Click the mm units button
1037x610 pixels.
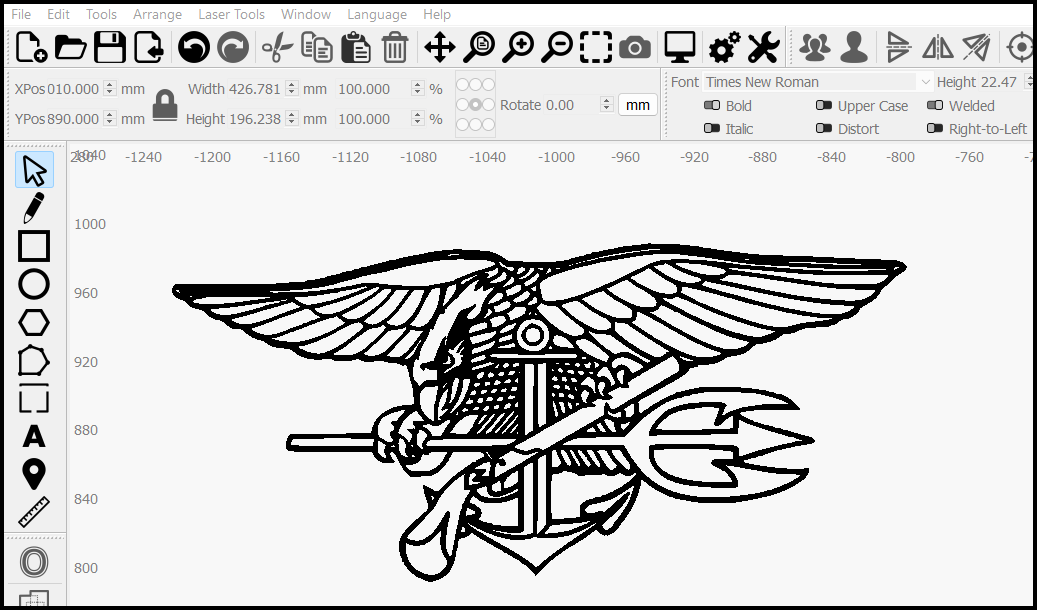click(x=638, y=105)
